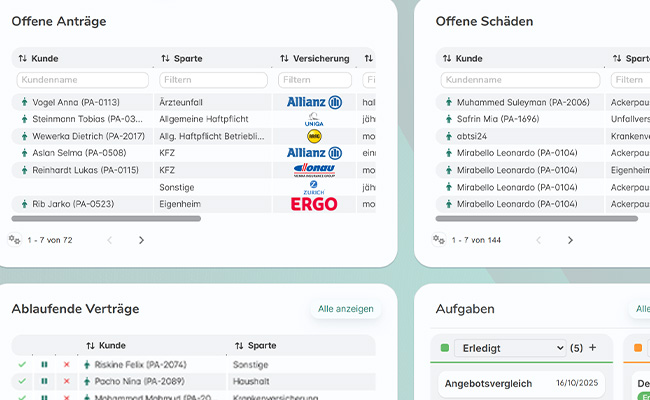Viewport: 650px width, 400px height.
Task: Sort Ablaufende Verträge by Kunde column
Action: coord(90,345)
